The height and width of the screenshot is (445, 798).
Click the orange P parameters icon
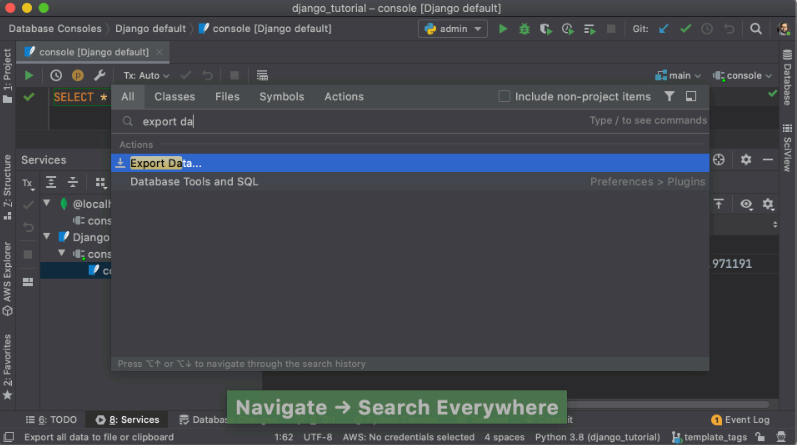pos(77,75)
